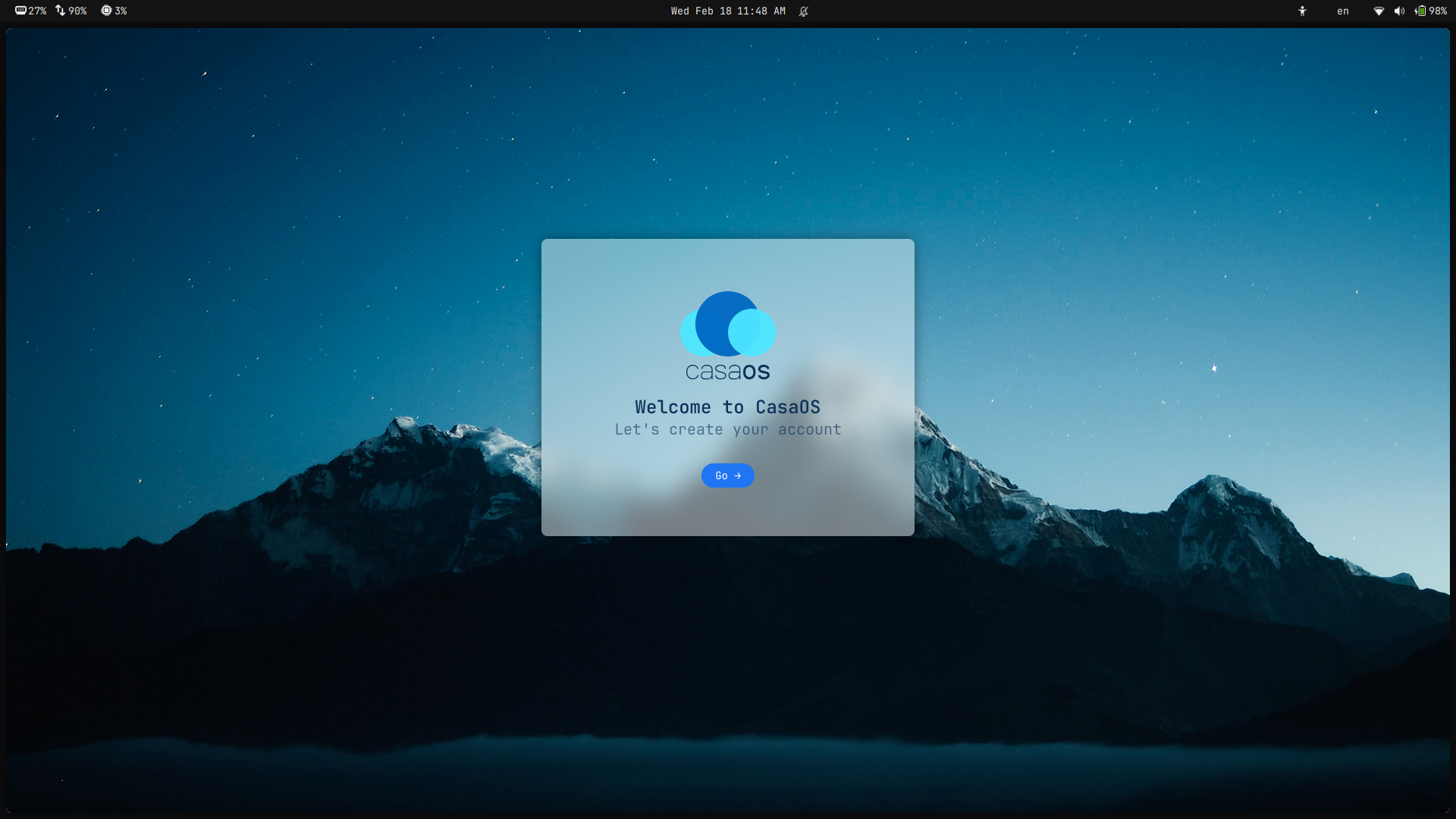Open the accessibility menu icon
Screen dimensions: 1456x819
pyautogui.click(x=1302, y=11)
